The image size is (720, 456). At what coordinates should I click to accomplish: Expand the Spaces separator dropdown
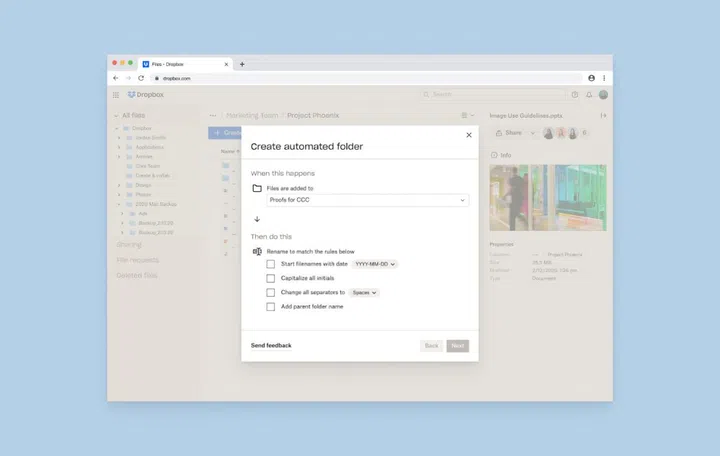(364, 293)
